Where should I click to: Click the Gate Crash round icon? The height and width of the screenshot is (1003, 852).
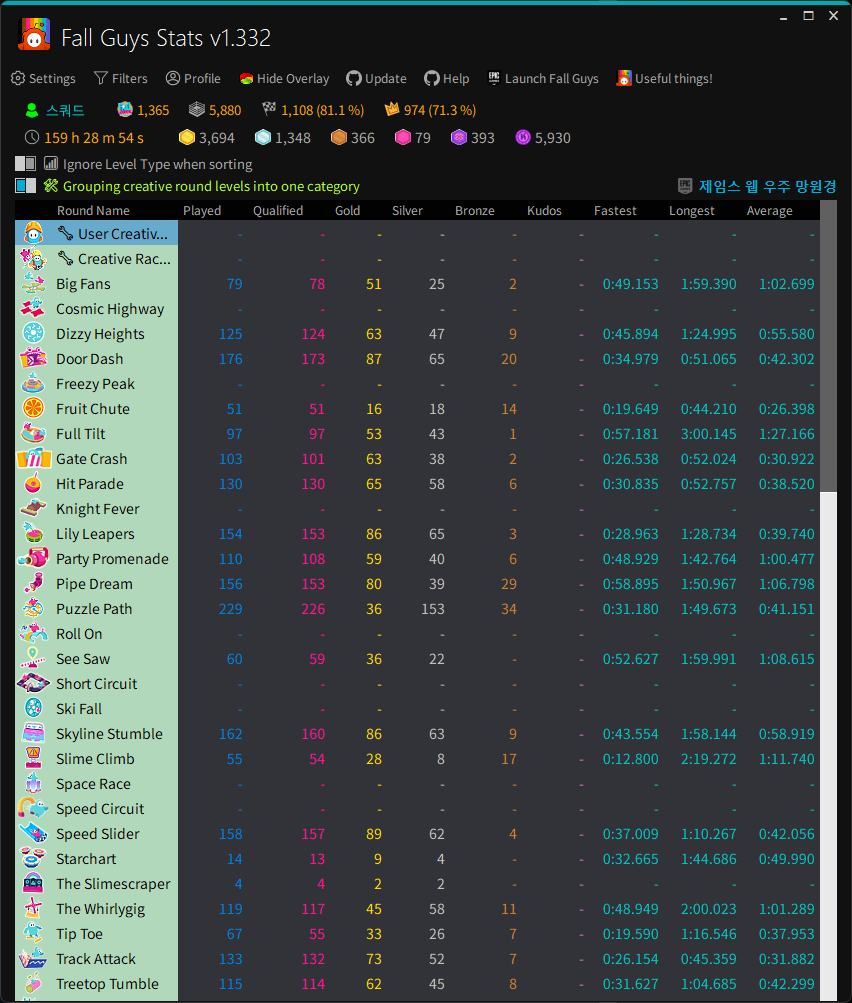pos(33,459)
